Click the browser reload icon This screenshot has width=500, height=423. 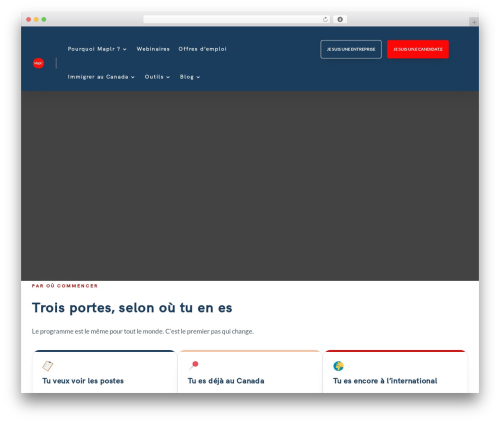325,19
